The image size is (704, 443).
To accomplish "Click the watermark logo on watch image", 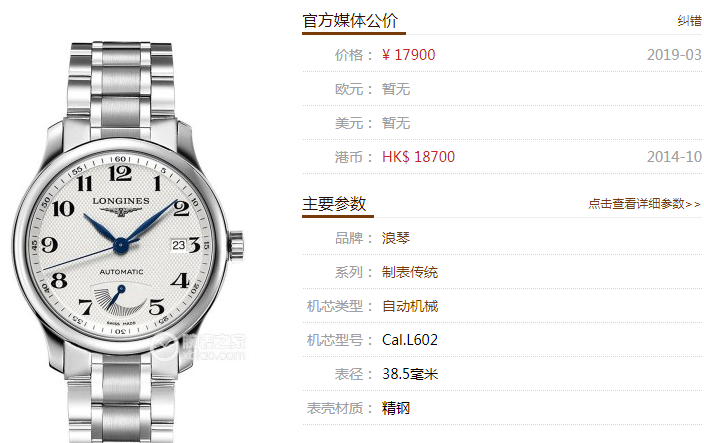I will coord(198,347).
